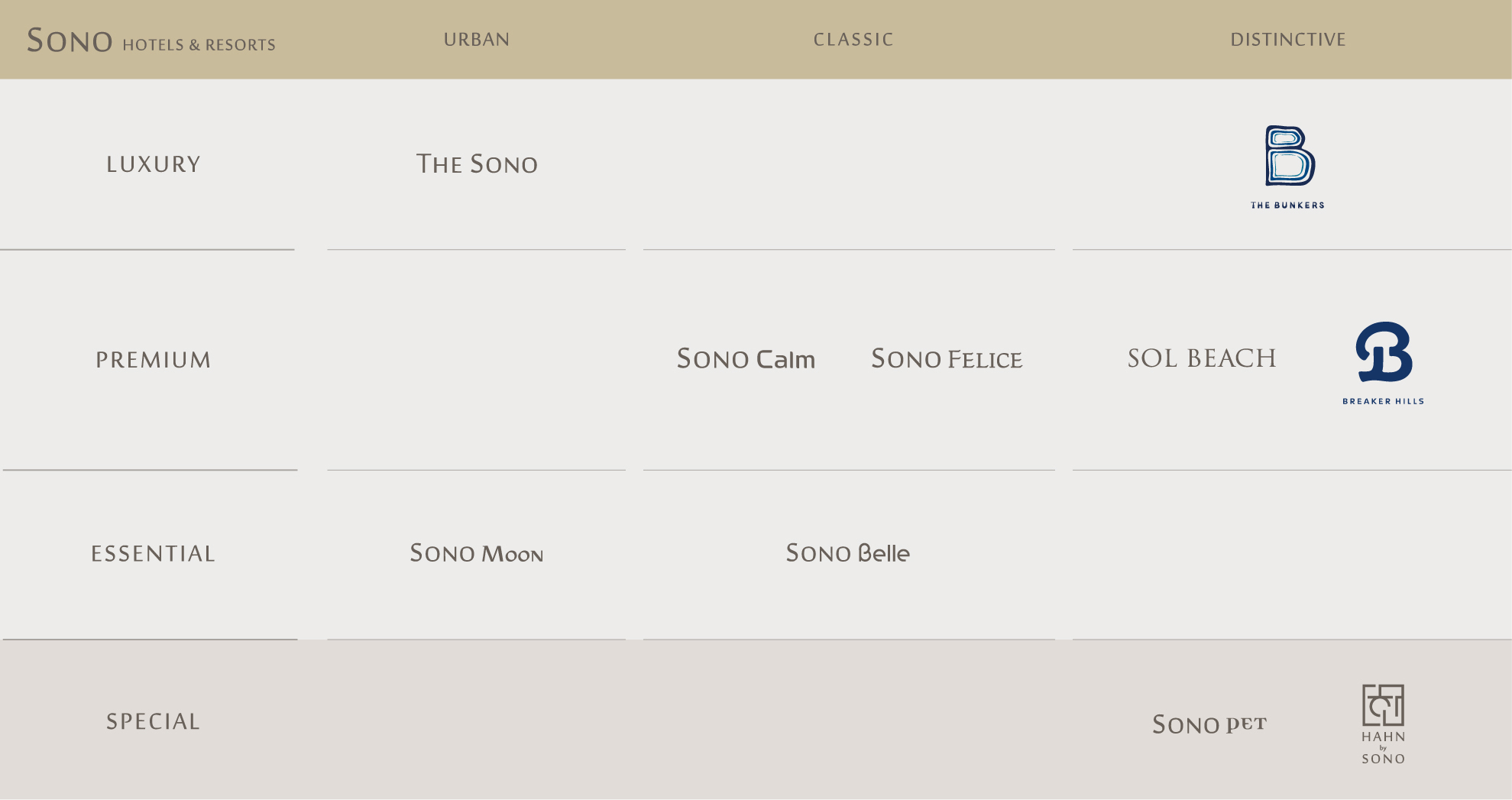
Task: Click the Essential tier label
Action: pyautogui.click(x=154, y=554)
